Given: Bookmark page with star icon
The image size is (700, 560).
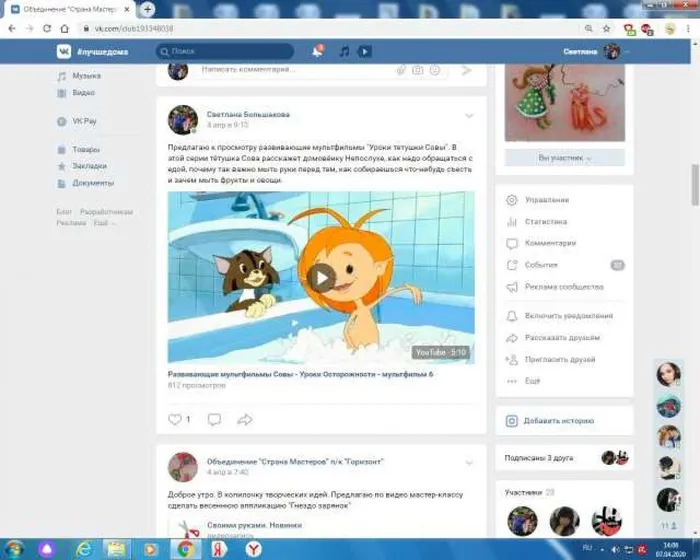Looking at the screenshot, I should [606, 29].
